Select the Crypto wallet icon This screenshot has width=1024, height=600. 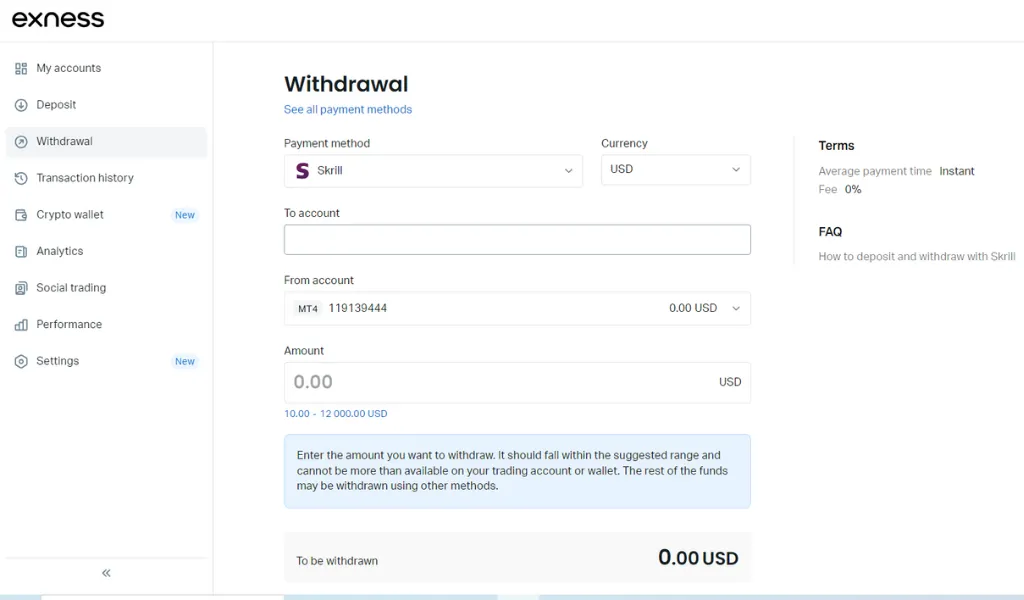(20, 214)
